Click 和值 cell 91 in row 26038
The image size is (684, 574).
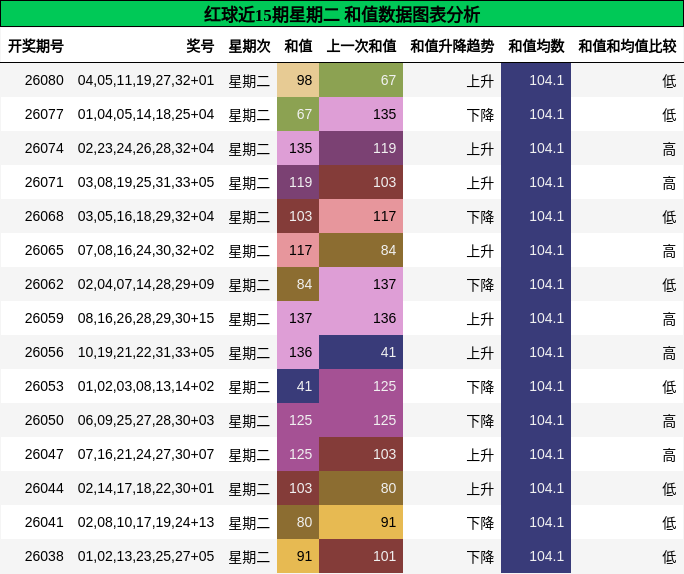[x=298, y=557]
